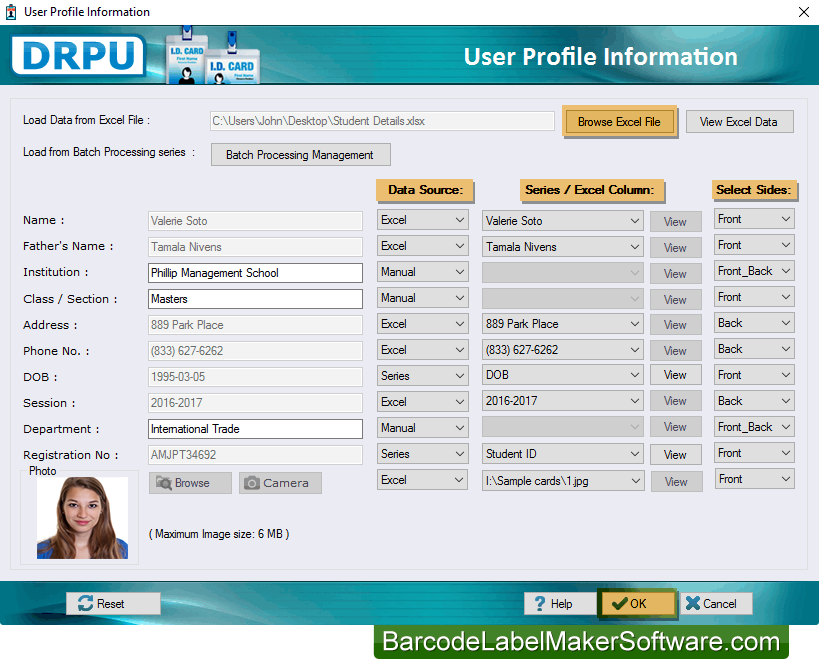Focus the Class / Section field
Viewport: 819px width, 659px height.
(x=255, y=299)
